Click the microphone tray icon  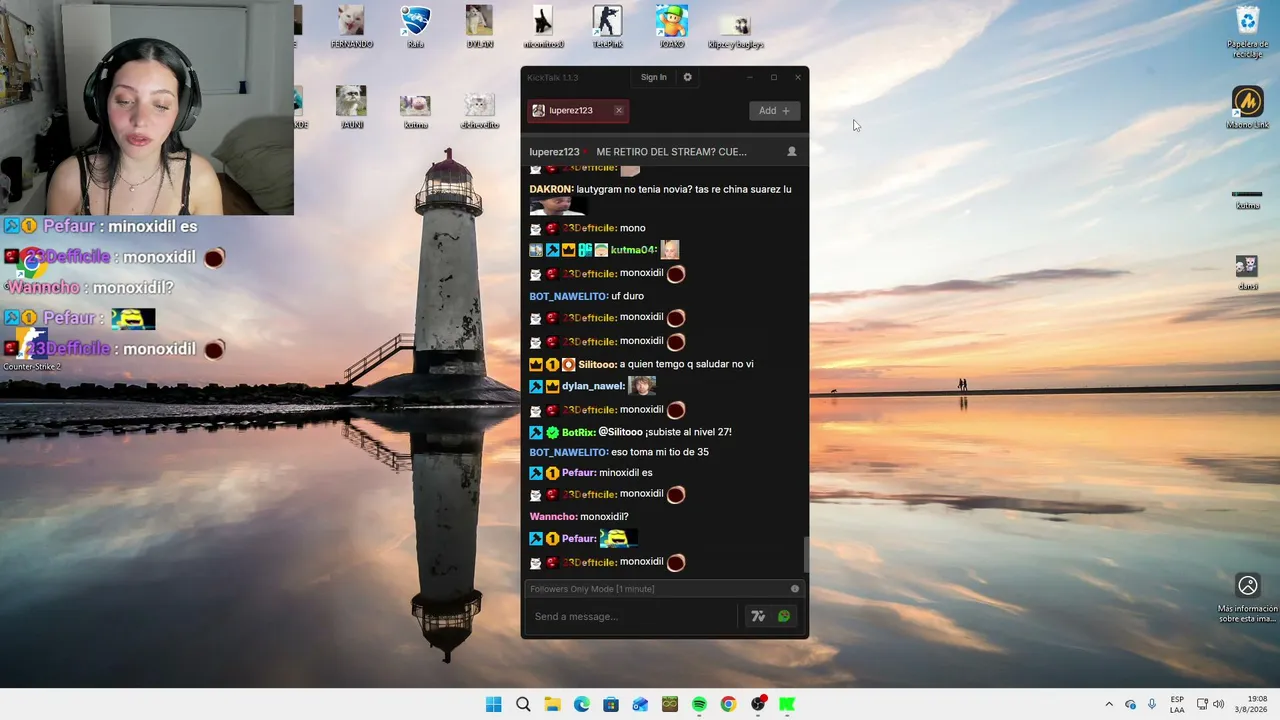click(x=1152, y=704)
